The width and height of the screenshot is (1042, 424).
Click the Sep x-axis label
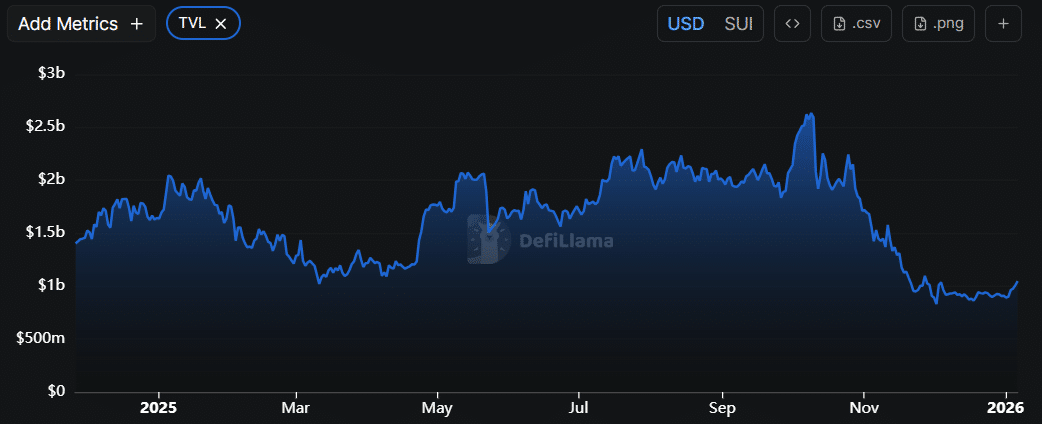722,407
